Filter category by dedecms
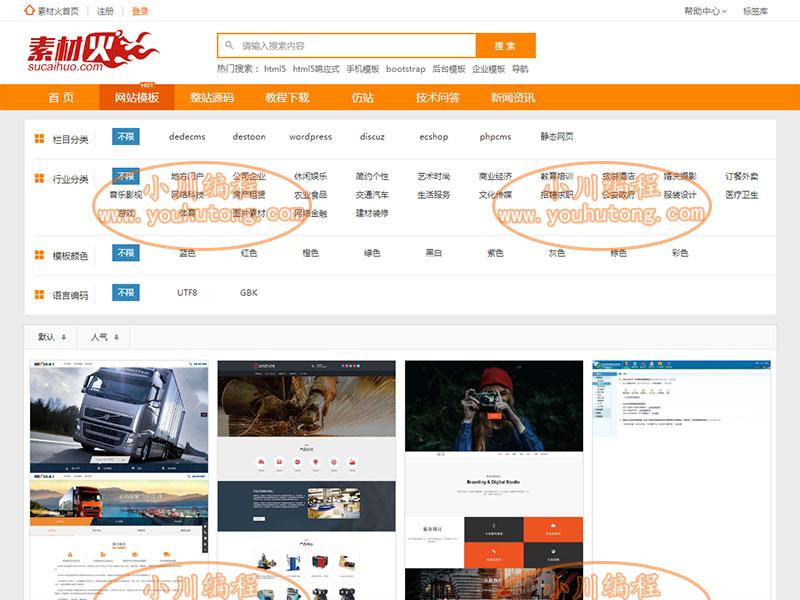This screenshot has width=800, height=600. [x=187, y=137]
